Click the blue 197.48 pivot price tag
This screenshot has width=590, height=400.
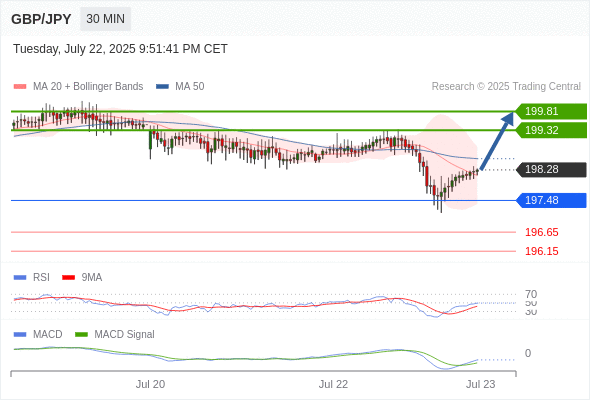click(550, 200)
